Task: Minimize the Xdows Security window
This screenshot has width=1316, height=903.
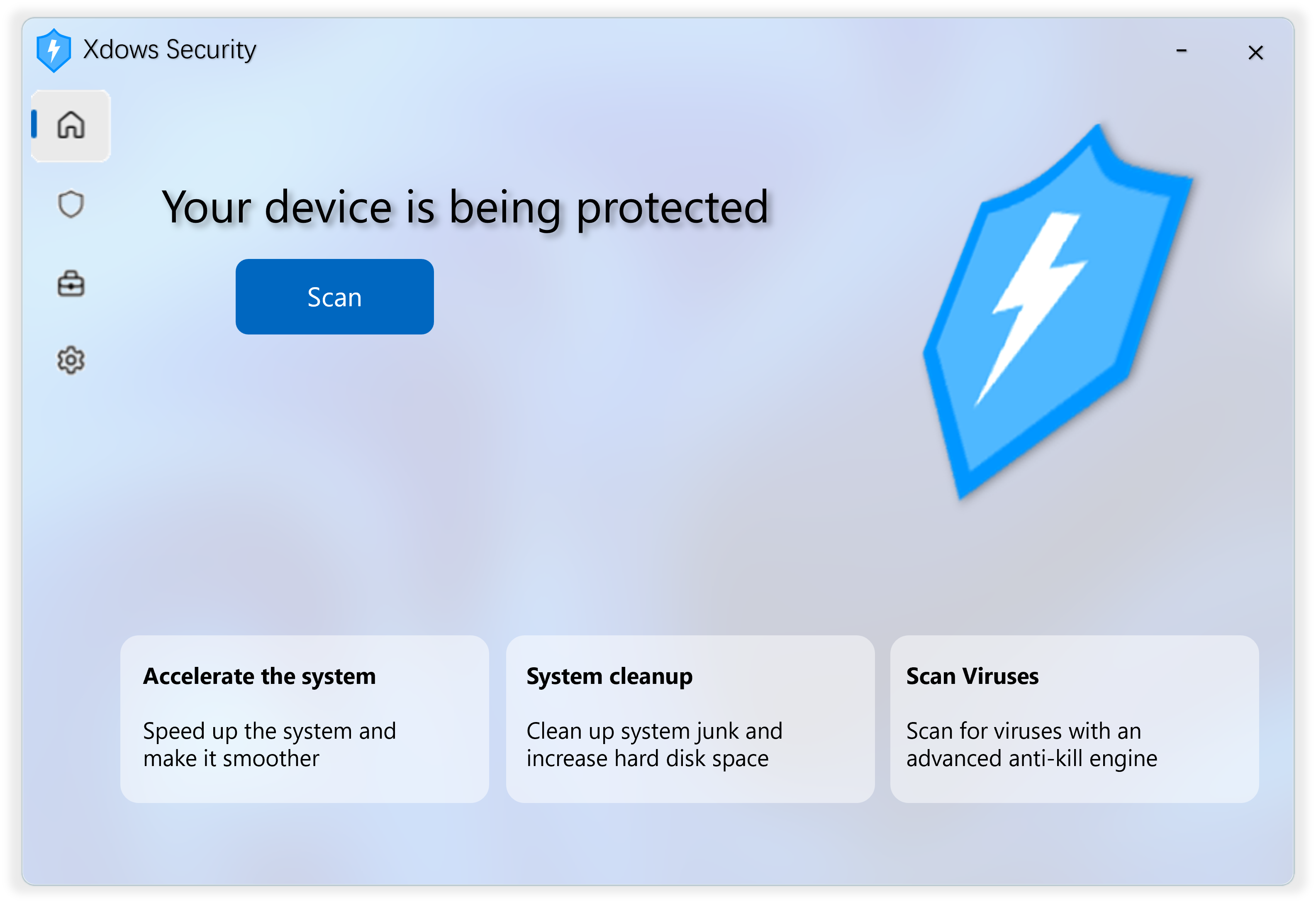Action: [1181, 51]
